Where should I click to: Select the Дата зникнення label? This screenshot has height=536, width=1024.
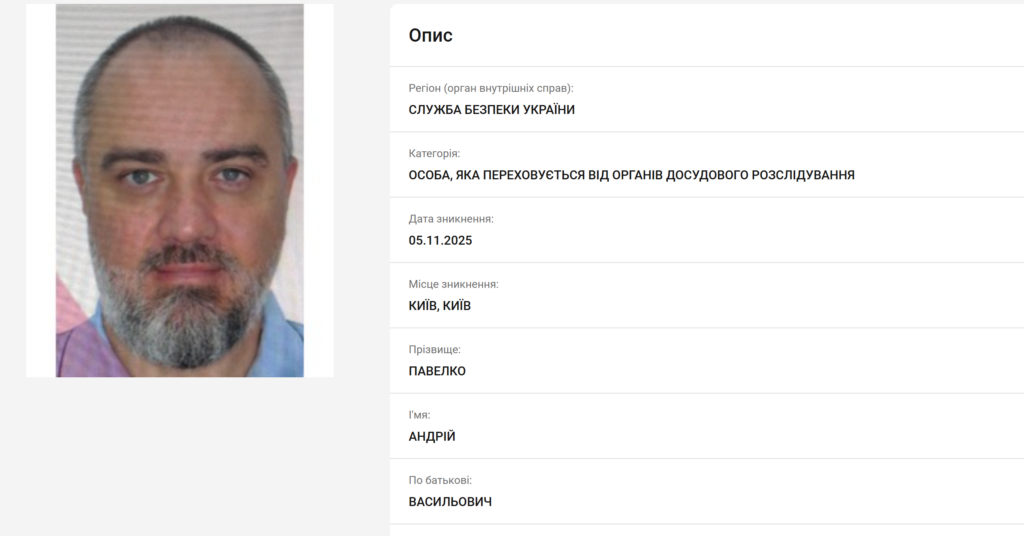[451, 219]
